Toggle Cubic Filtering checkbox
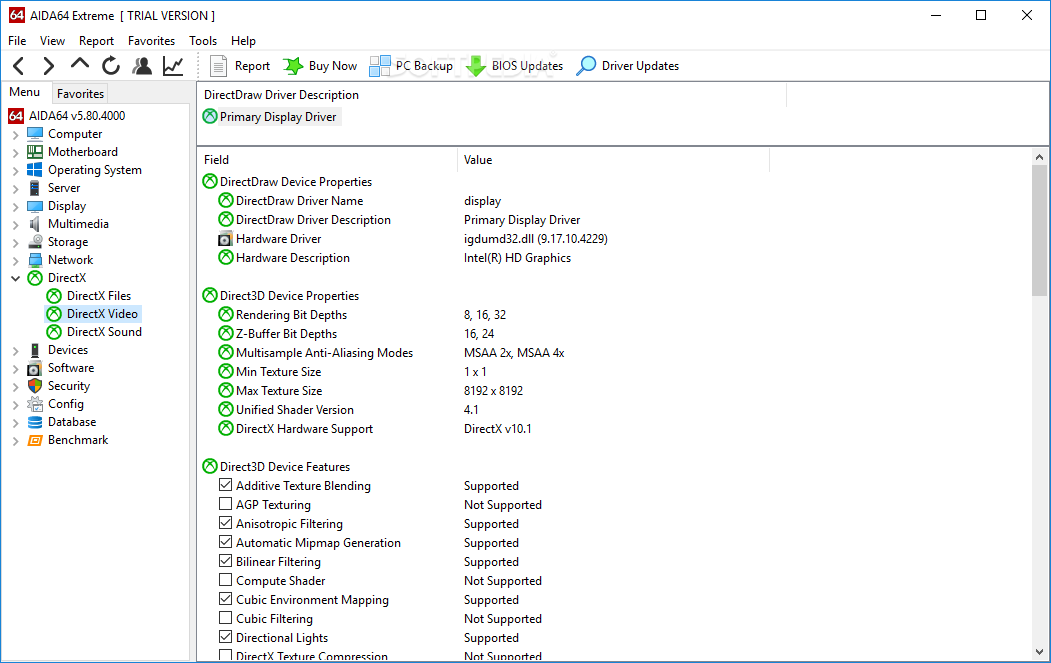 coord(226,617)
